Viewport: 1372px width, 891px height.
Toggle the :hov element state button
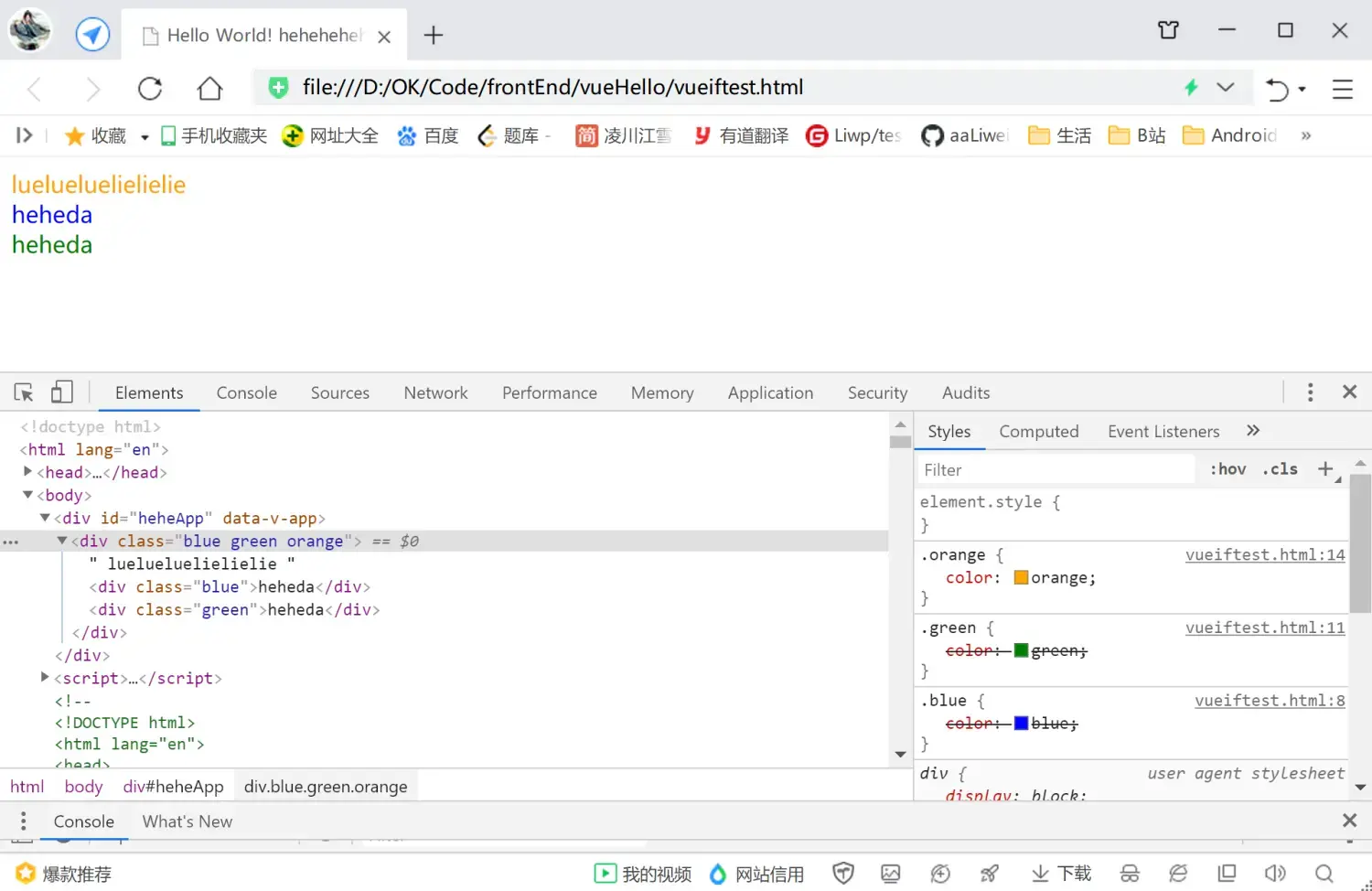[1228, 469]
